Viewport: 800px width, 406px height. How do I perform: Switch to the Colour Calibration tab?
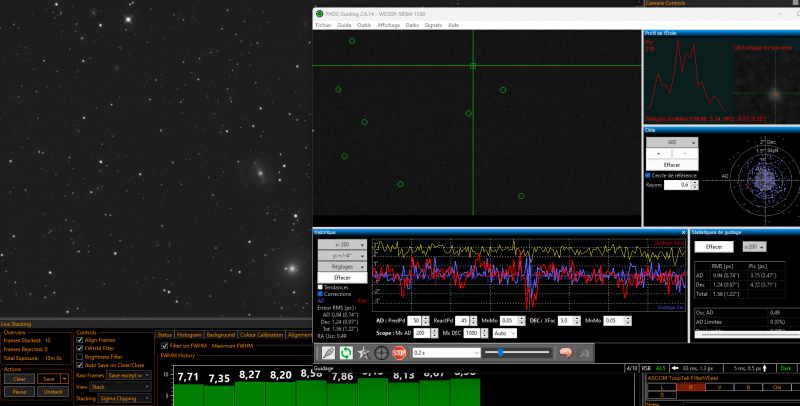pyautogui.click(x=261, y=335)
